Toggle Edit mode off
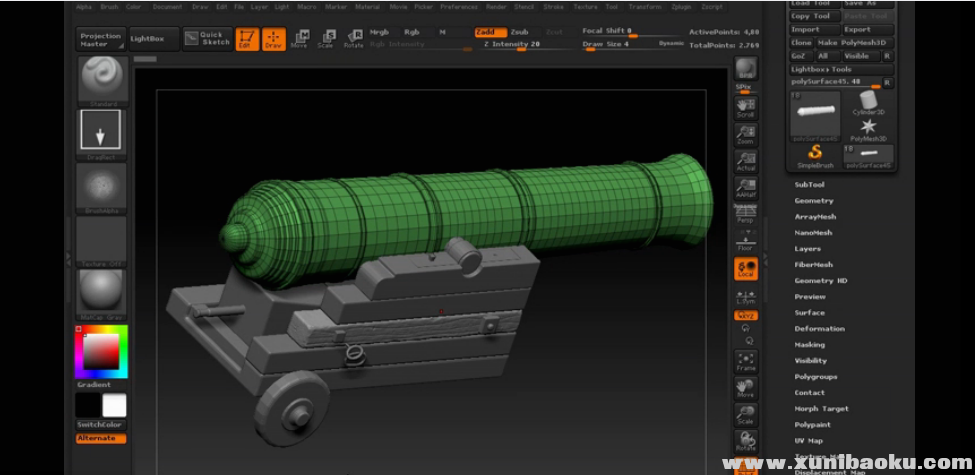Viewport: 975px width, 475px height. pyautogui.click(x=246, y=39)
